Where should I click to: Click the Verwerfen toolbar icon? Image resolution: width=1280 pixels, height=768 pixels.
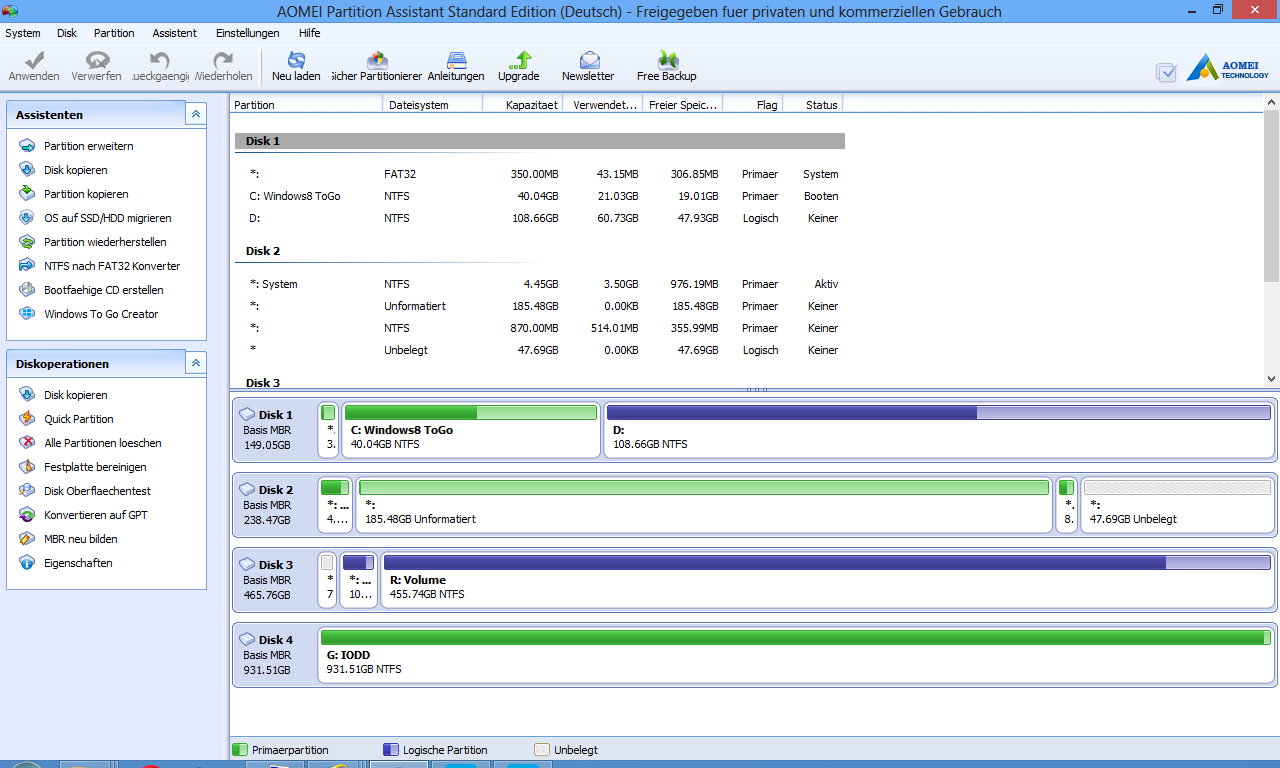(x=97, y=67)
